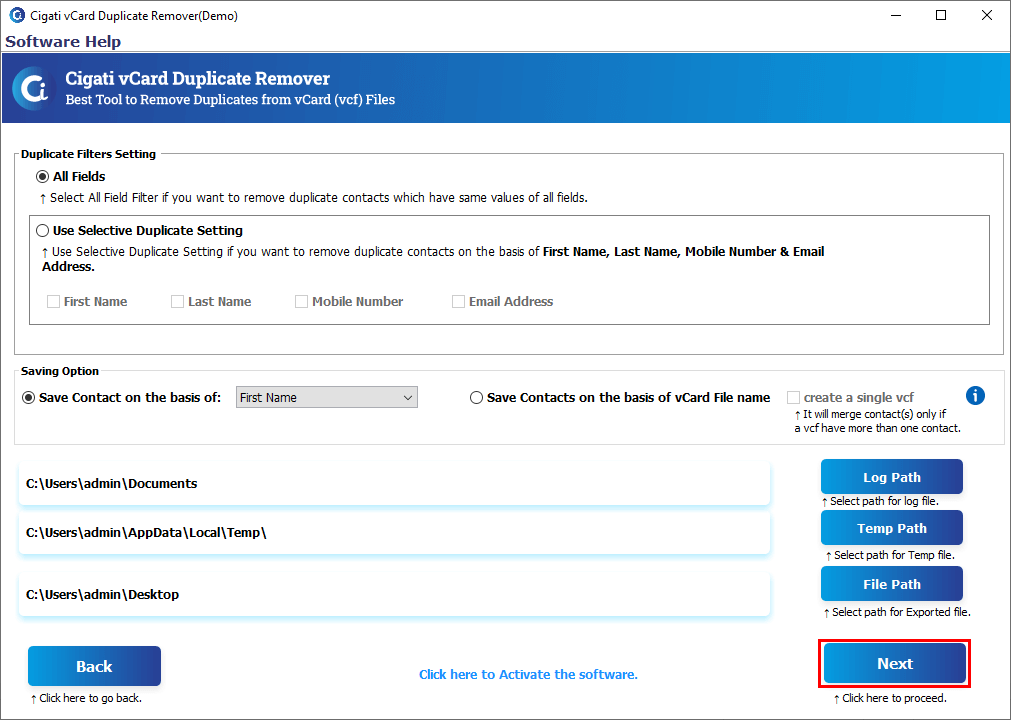
Task: Click the Cigati app icon in the title bar
Action: pyautogui.click(x=17, y=15)
